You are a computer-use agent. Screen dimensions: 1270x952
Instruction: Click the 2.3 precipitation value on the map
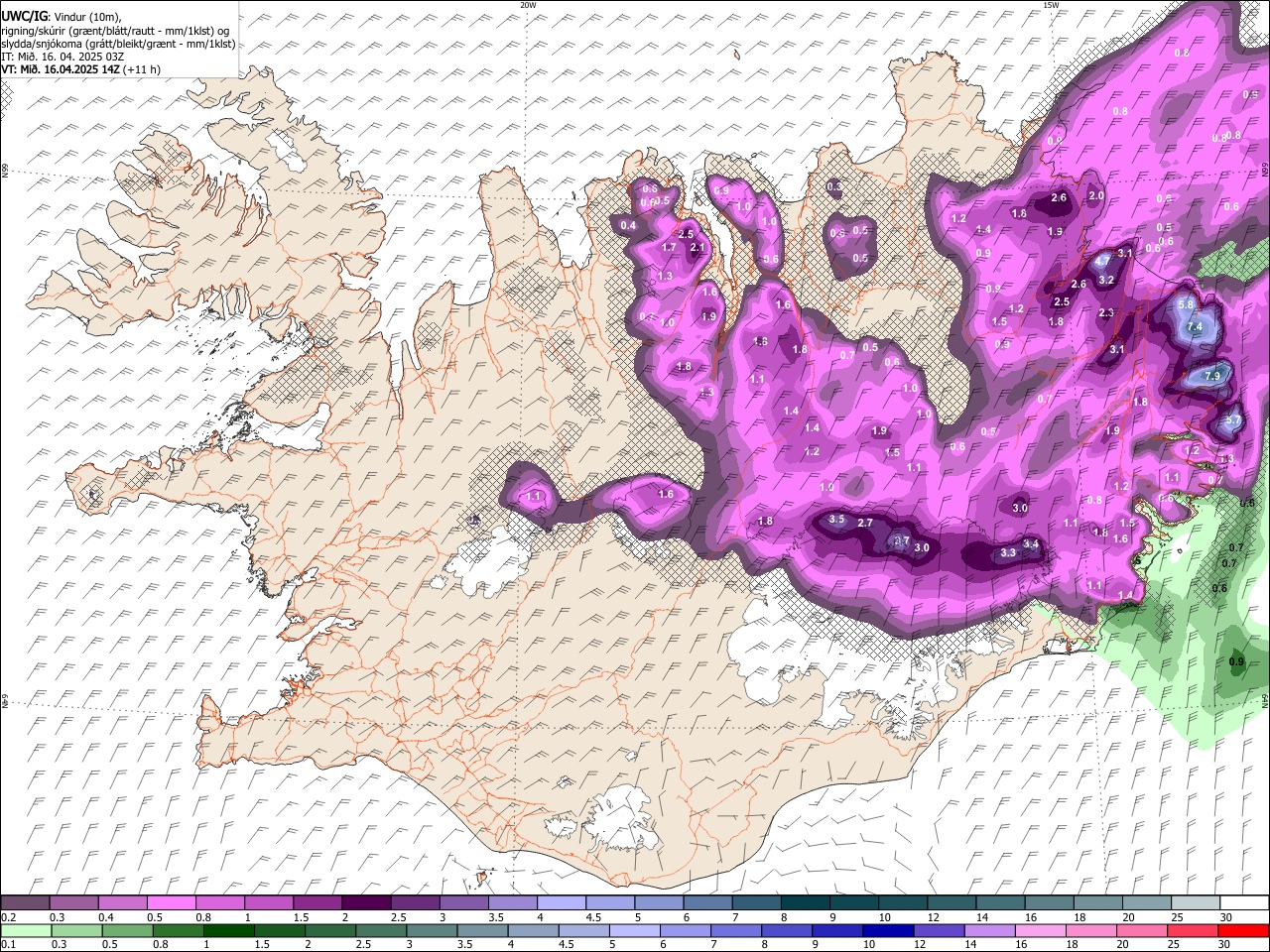[1107, 313]
